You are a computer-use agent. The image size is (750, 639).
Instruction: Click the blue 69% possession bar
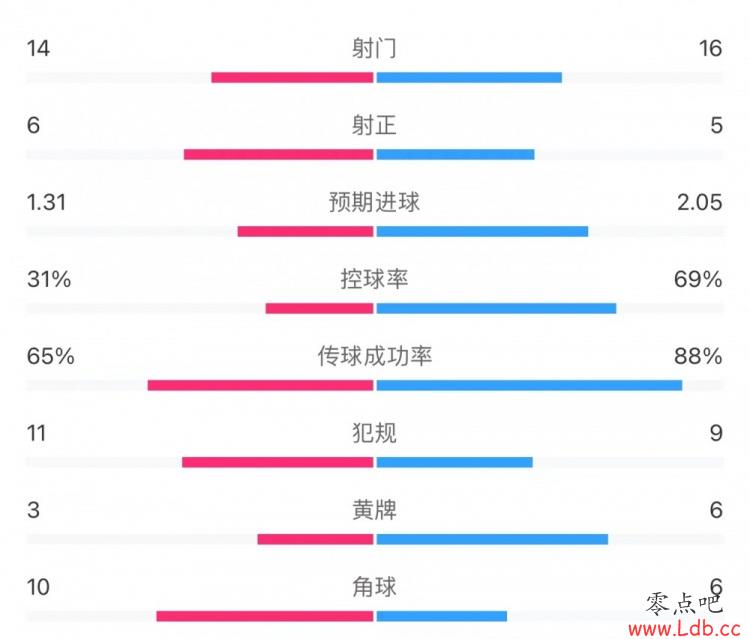(496, 308)
